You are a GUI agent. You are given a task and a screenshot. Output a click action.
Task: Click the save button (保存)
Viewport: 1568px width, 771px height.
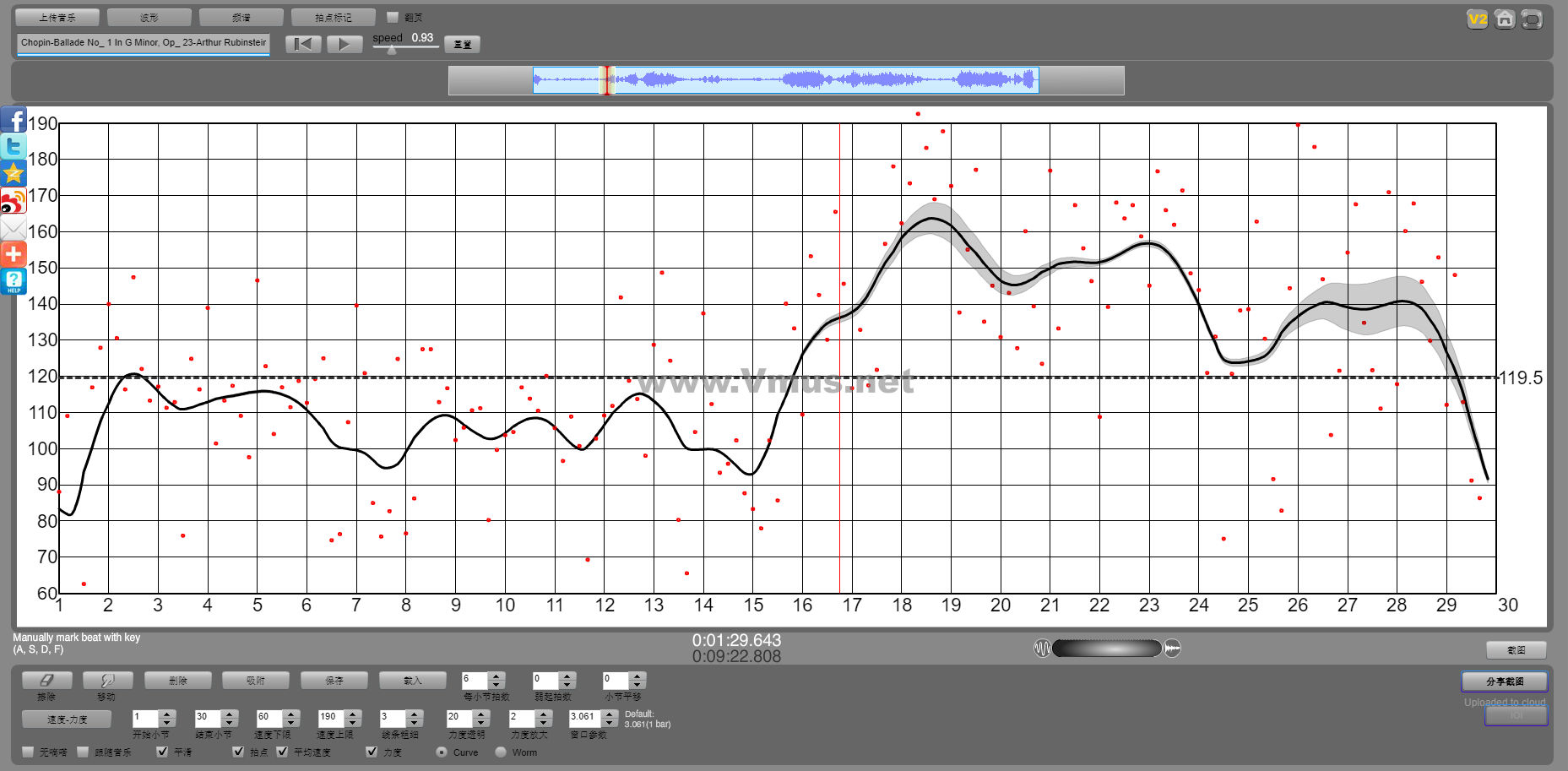point(334,680)
